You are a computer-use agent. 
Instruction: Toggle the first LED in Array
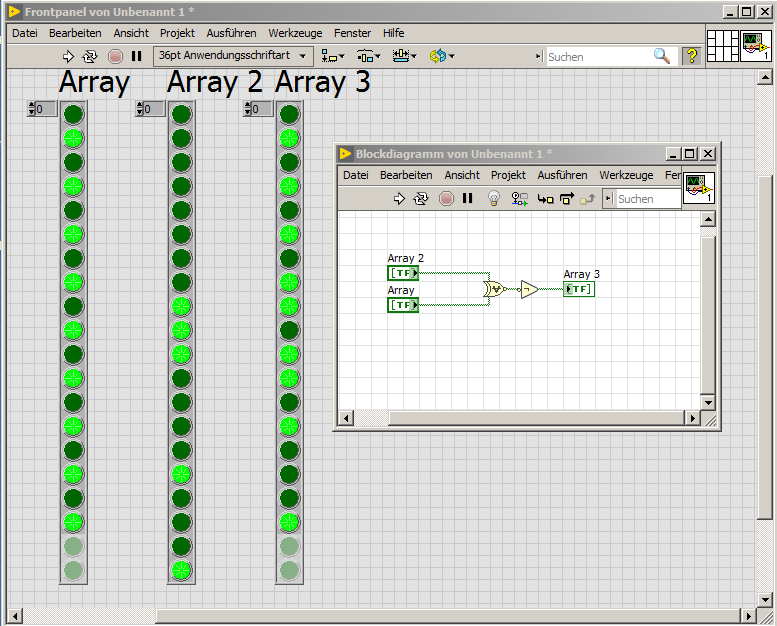73,113
